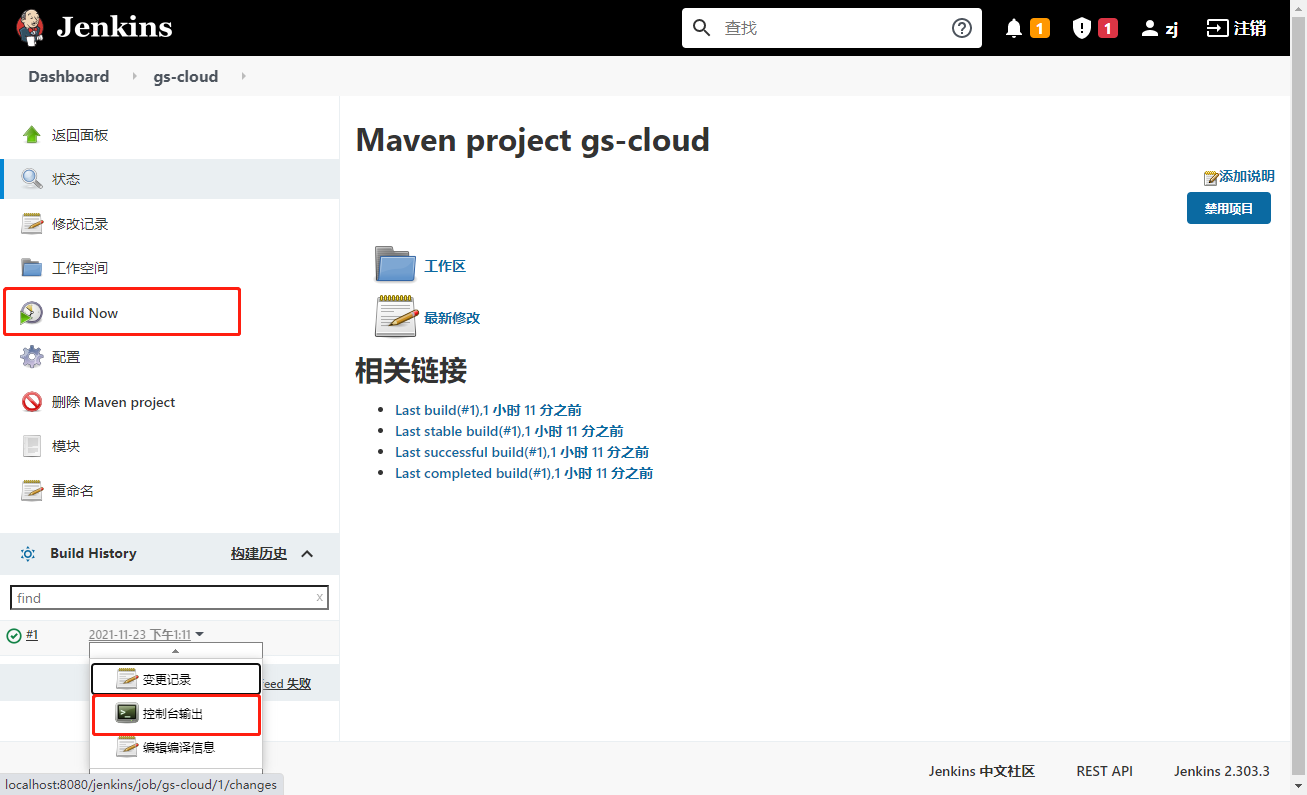1307x795 pixels.
Task: Click the Build Now clock icon
Action: pos(32,313)
